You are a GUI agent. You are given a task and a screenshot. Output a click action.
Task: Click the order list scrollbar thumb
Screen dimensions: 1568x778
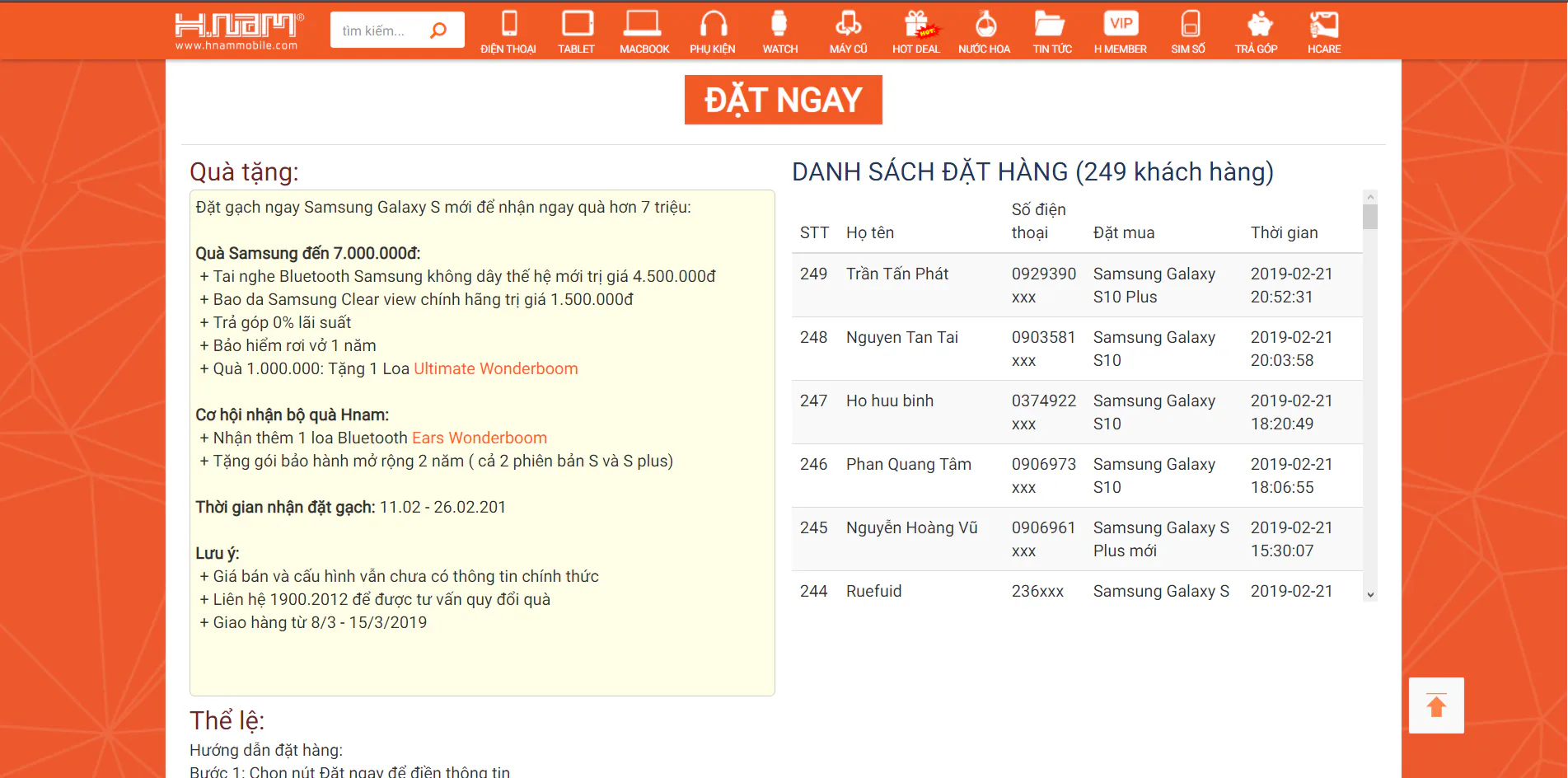[x=1370, y=217]
